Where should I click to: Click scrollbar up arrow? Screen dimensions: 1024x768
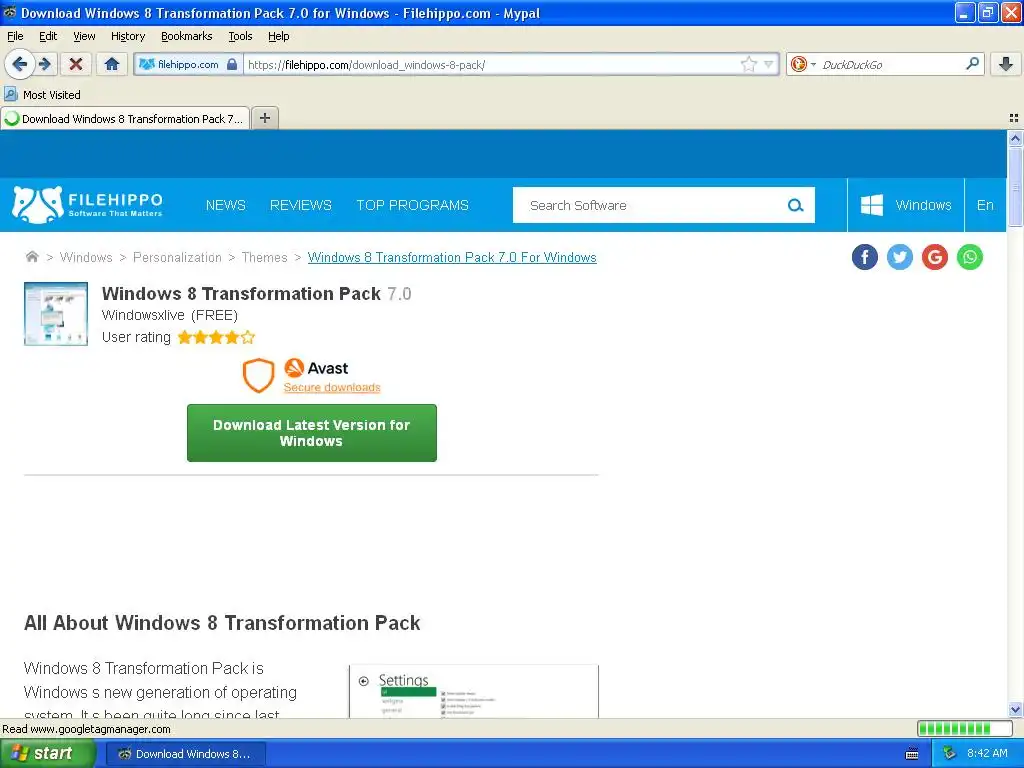coord(1015,138)
